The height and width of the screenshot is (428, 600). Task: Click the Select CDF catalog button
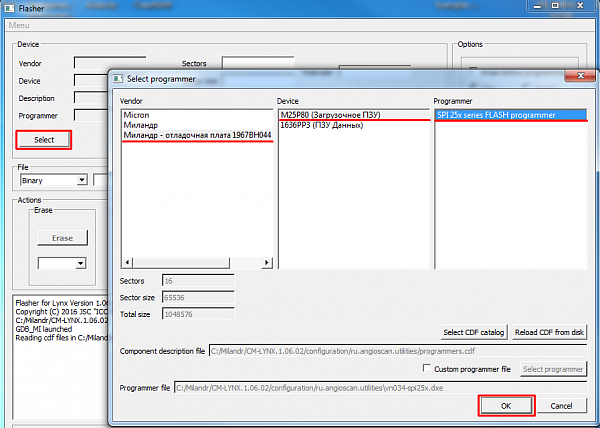tap(475, 332)
